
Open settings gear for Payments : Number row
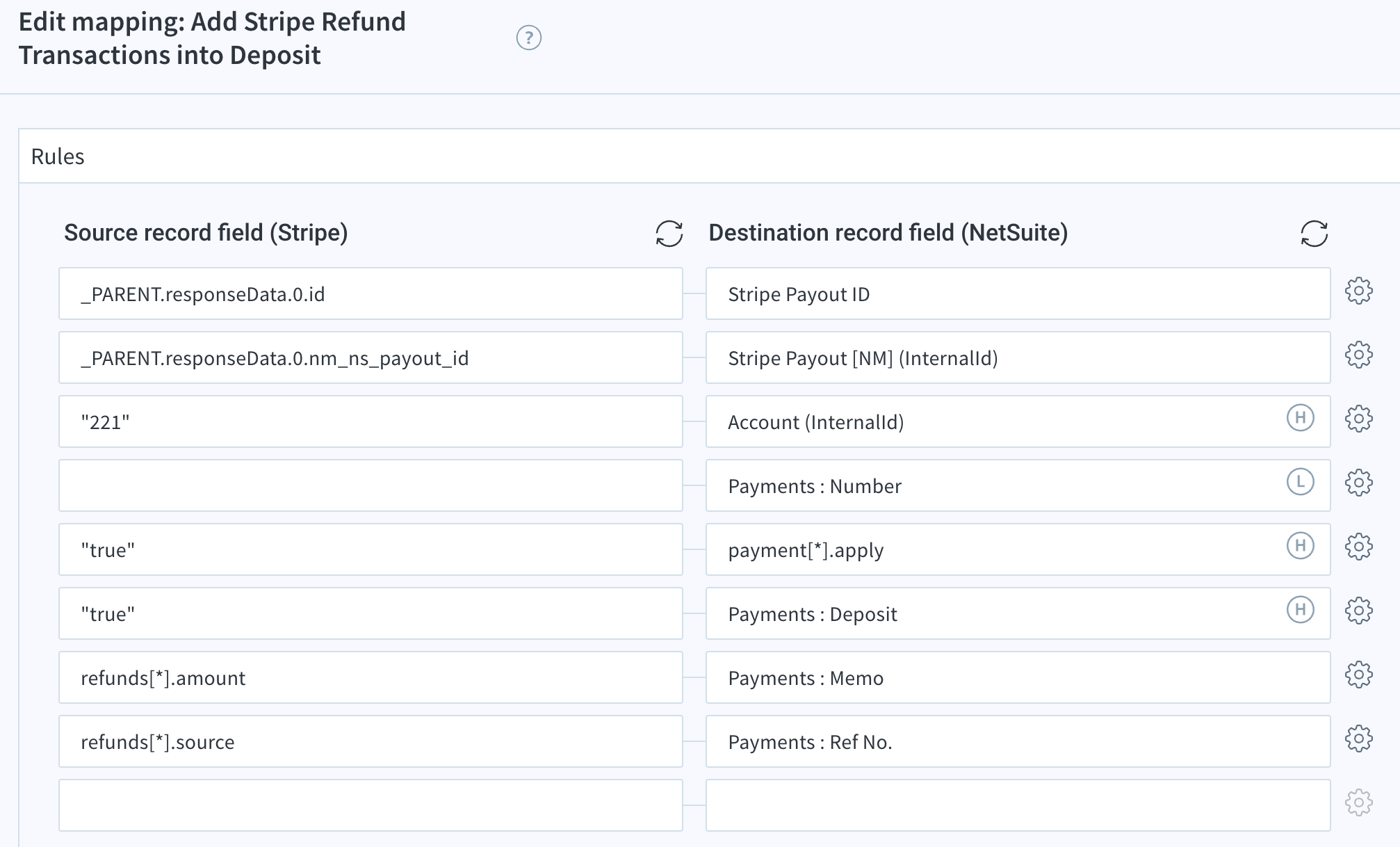point(1358,483)
